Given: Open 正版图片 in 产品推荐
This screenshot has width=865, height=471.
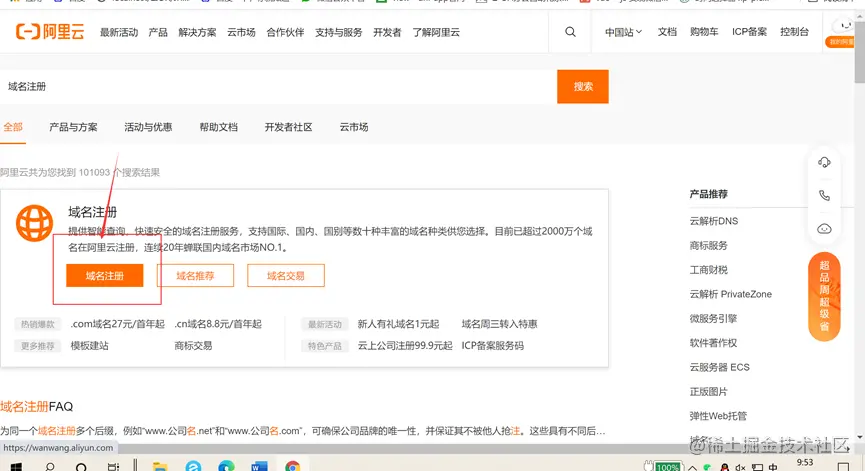Looking at the screenshot, I should (x=708, y=392).
